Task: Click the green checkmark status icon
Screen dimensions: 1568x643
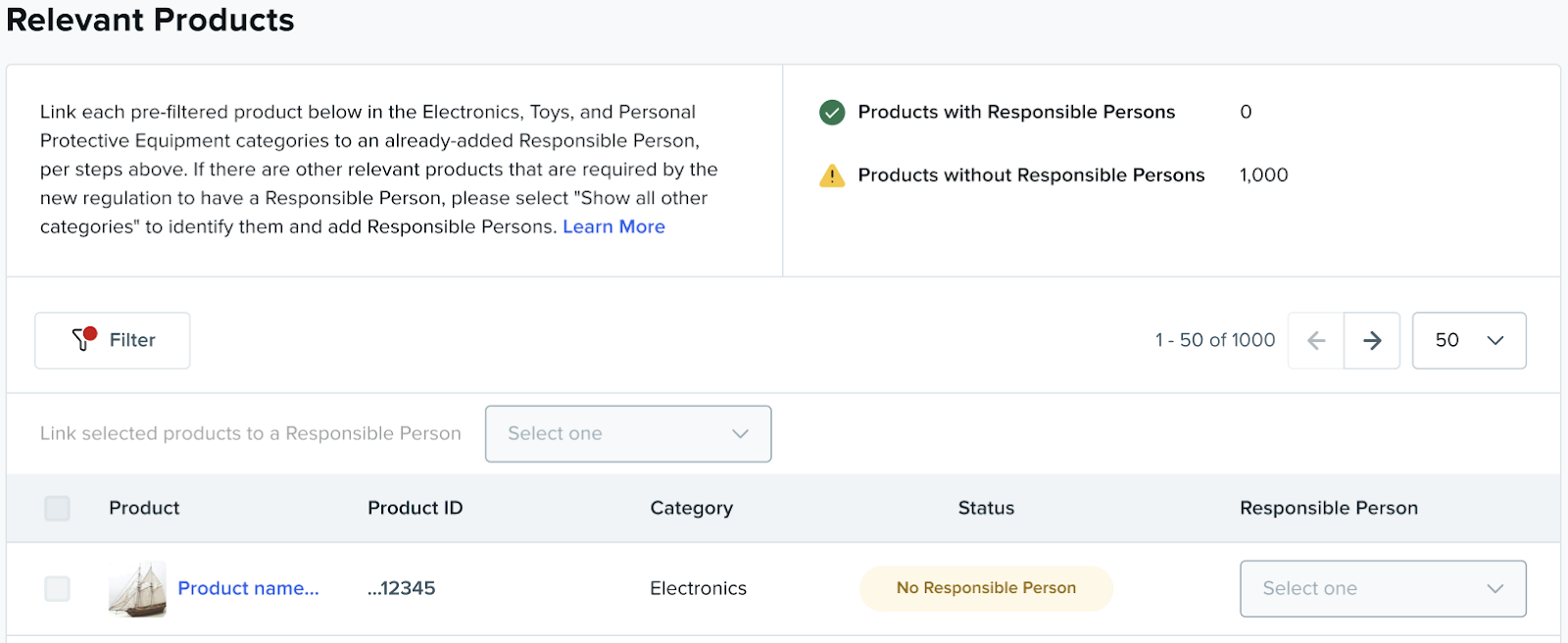Action: click(x=832, y=113)
